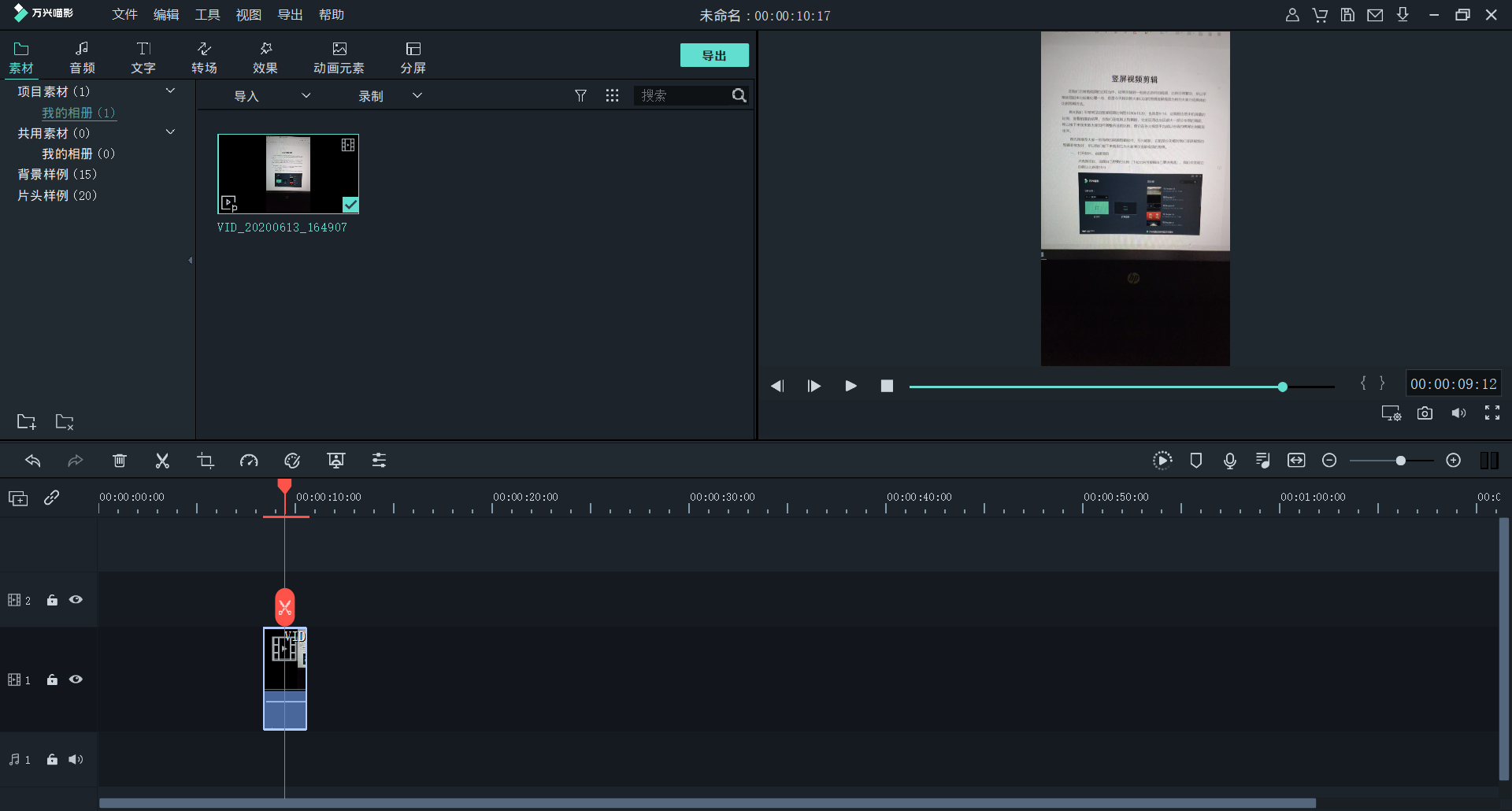1512x811 pixels.
Task: Open the speed adjustment tool
Action: pyautogui.click(x=249, y=461)
